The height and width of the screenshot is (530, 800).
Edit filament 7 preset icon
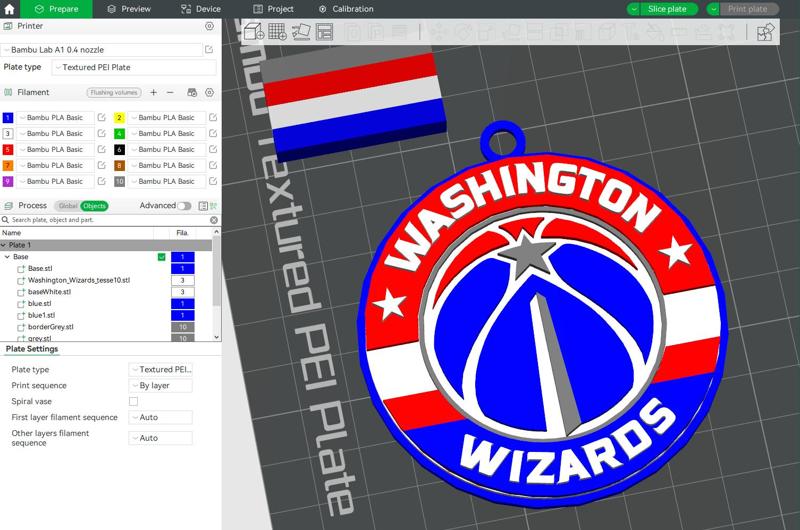(102, 165)
